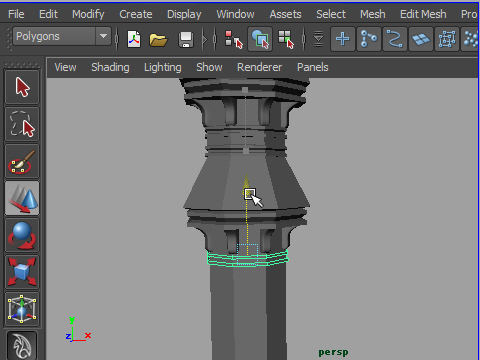Toggle Select by component type mode

(286, 39)
